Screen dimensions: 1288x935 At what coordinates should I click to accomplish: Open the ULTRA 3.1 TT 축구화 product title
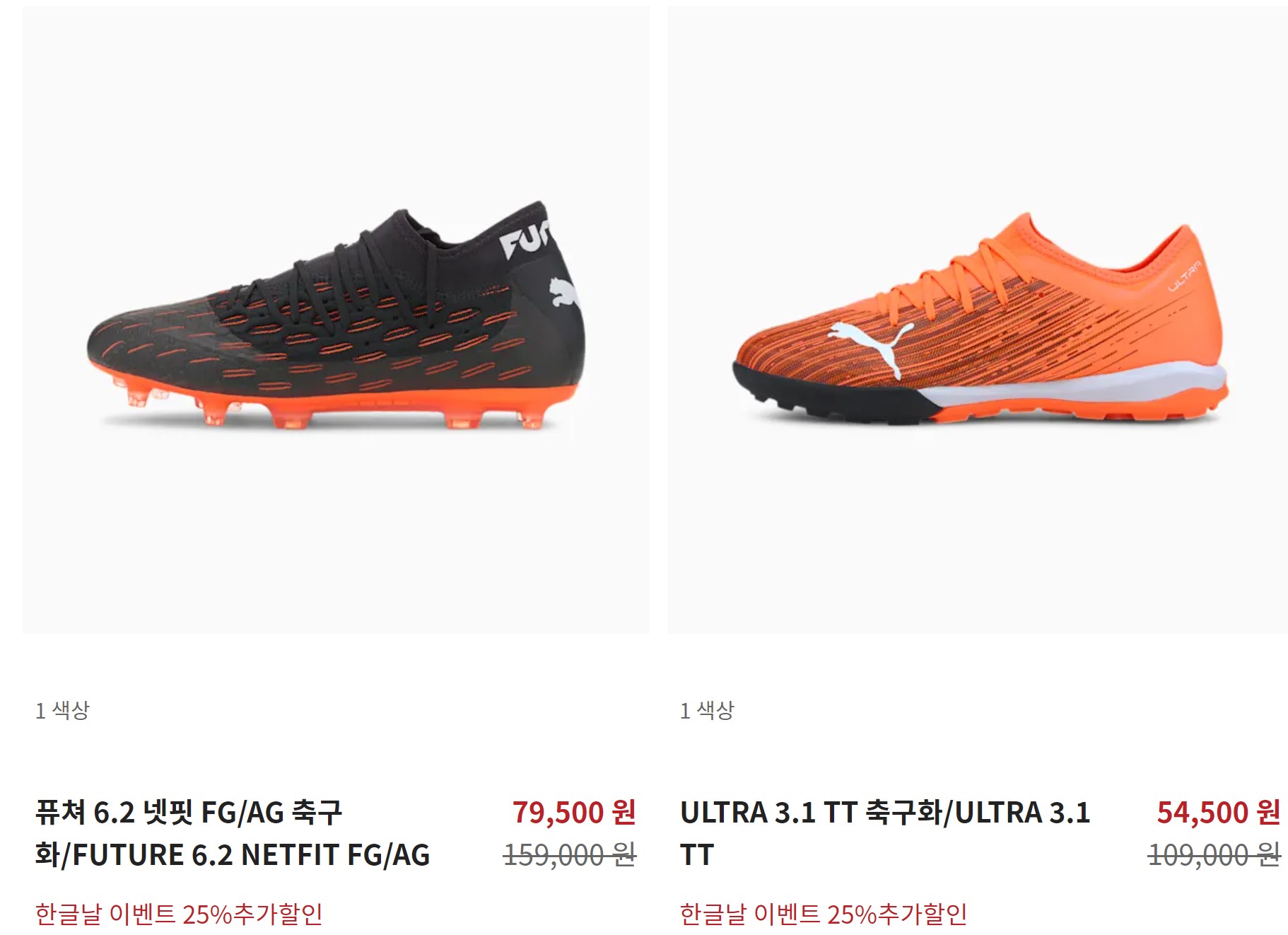(x=885, y=833)
